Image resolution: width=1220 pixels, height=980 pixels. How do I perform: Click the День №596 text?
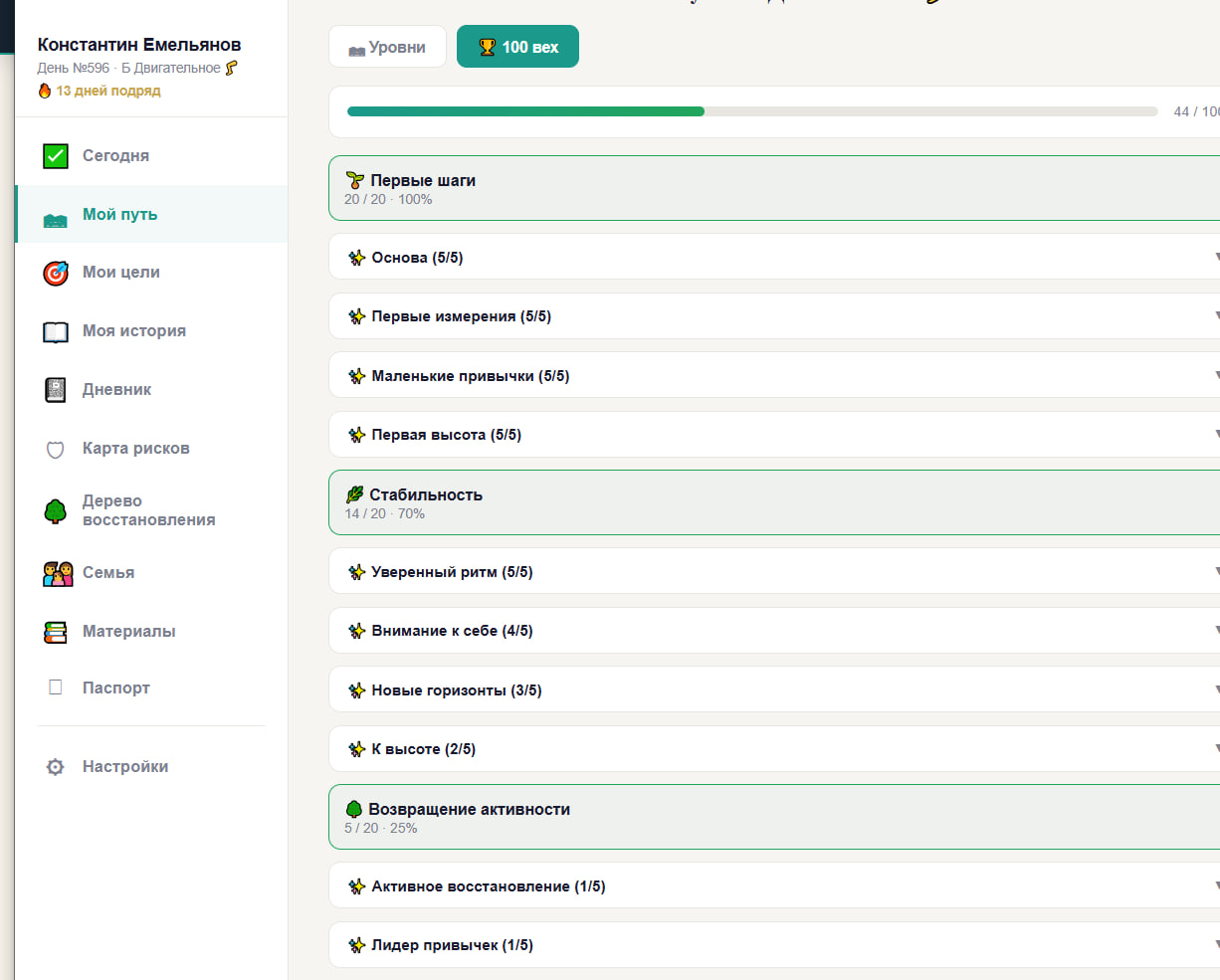[x=74, y=68]
